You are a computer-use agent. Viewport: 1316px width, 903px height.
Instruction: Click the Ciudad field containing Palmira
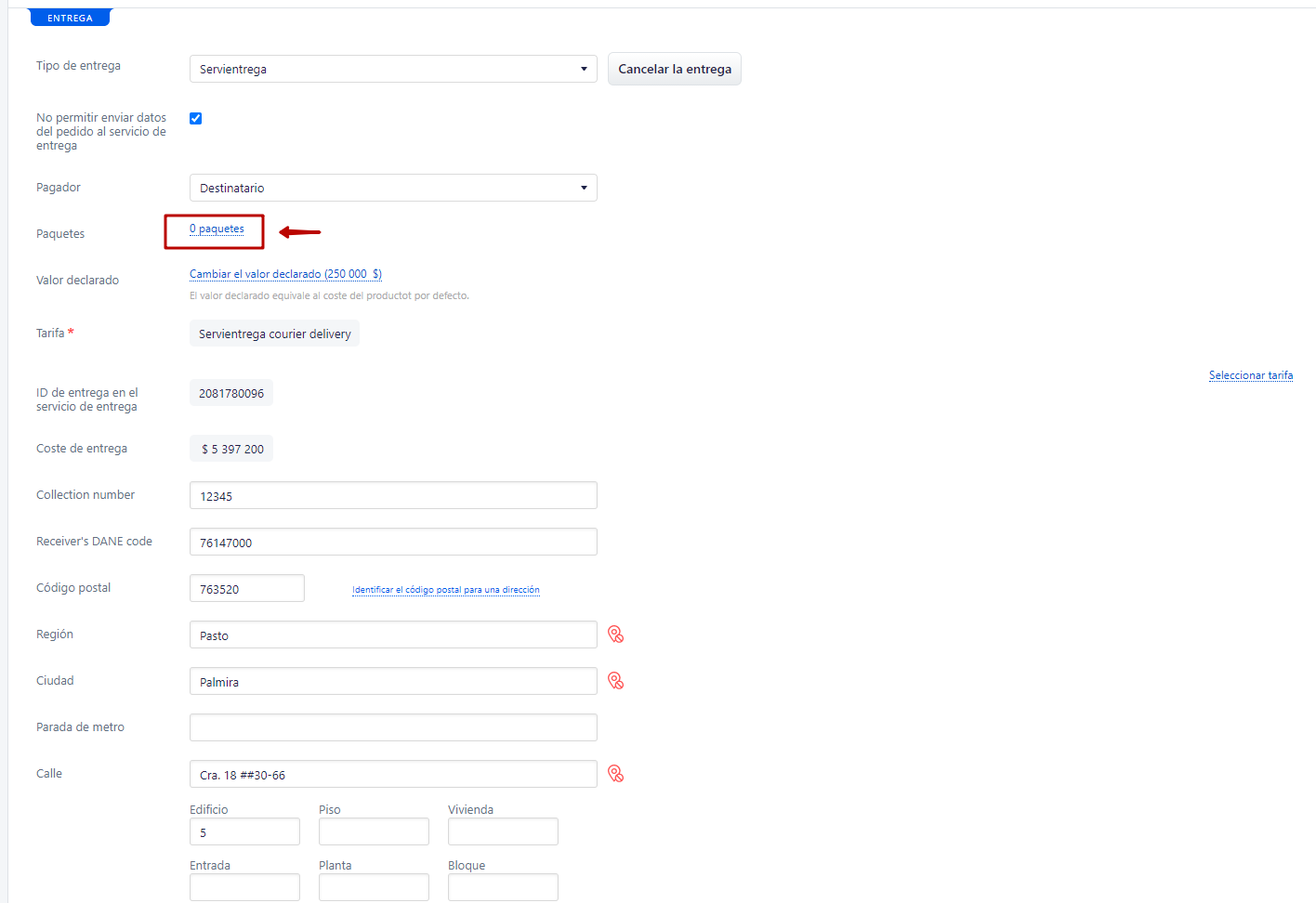(x=393, y=681)
